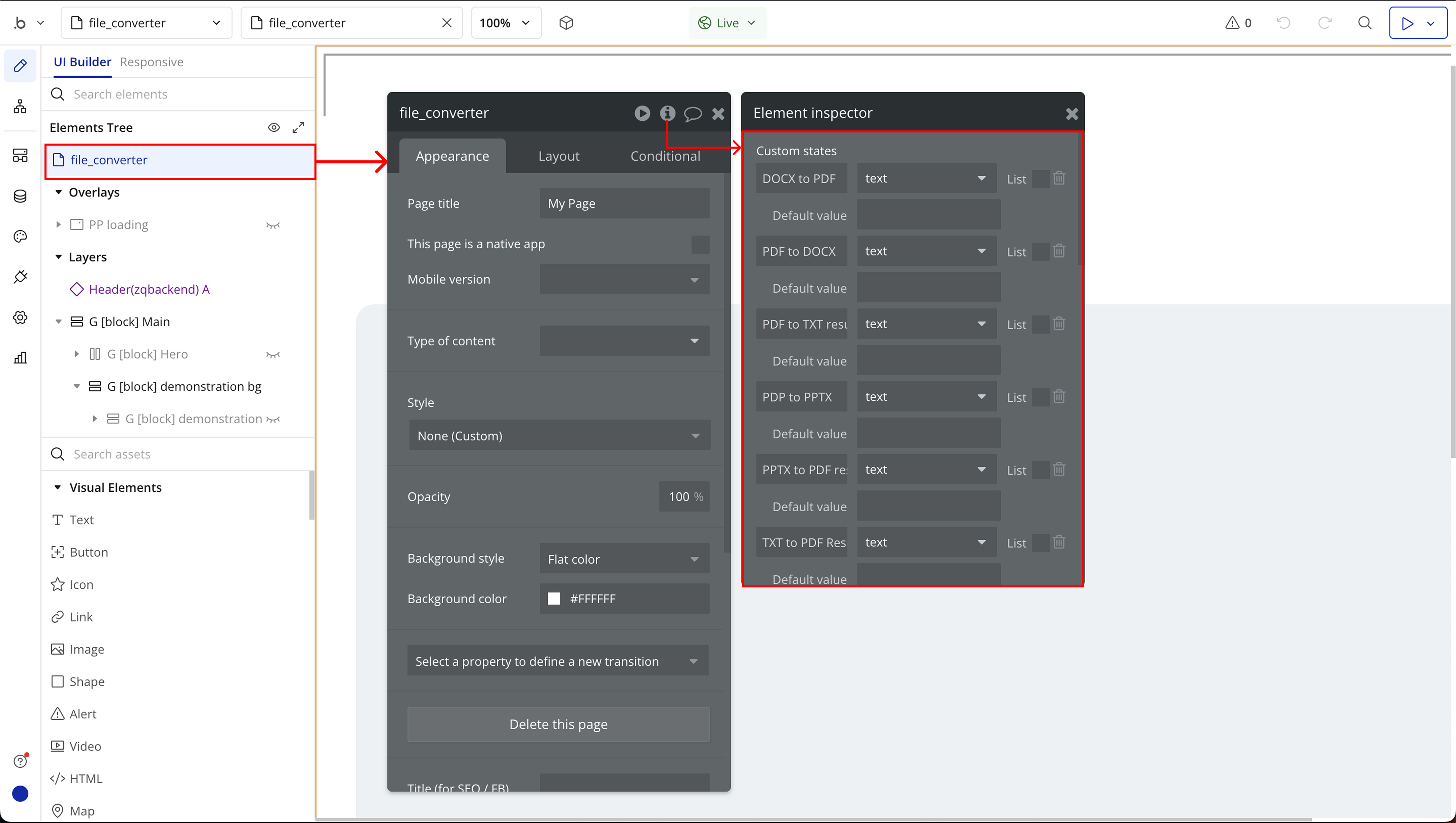1456x823 pixels.
Task: Open the 3D component view icon
Action: coord(566,23)
